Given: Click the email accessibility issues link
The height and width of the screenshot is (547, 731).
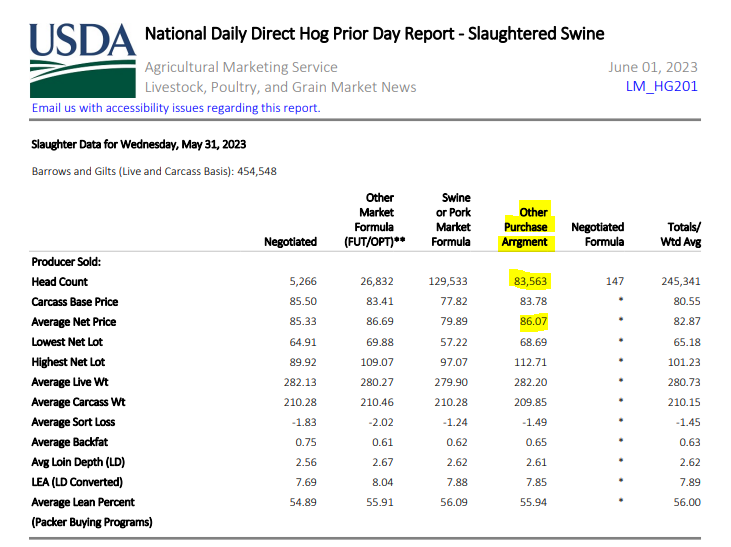Looking at the screenshot, I should click(176, 108).
